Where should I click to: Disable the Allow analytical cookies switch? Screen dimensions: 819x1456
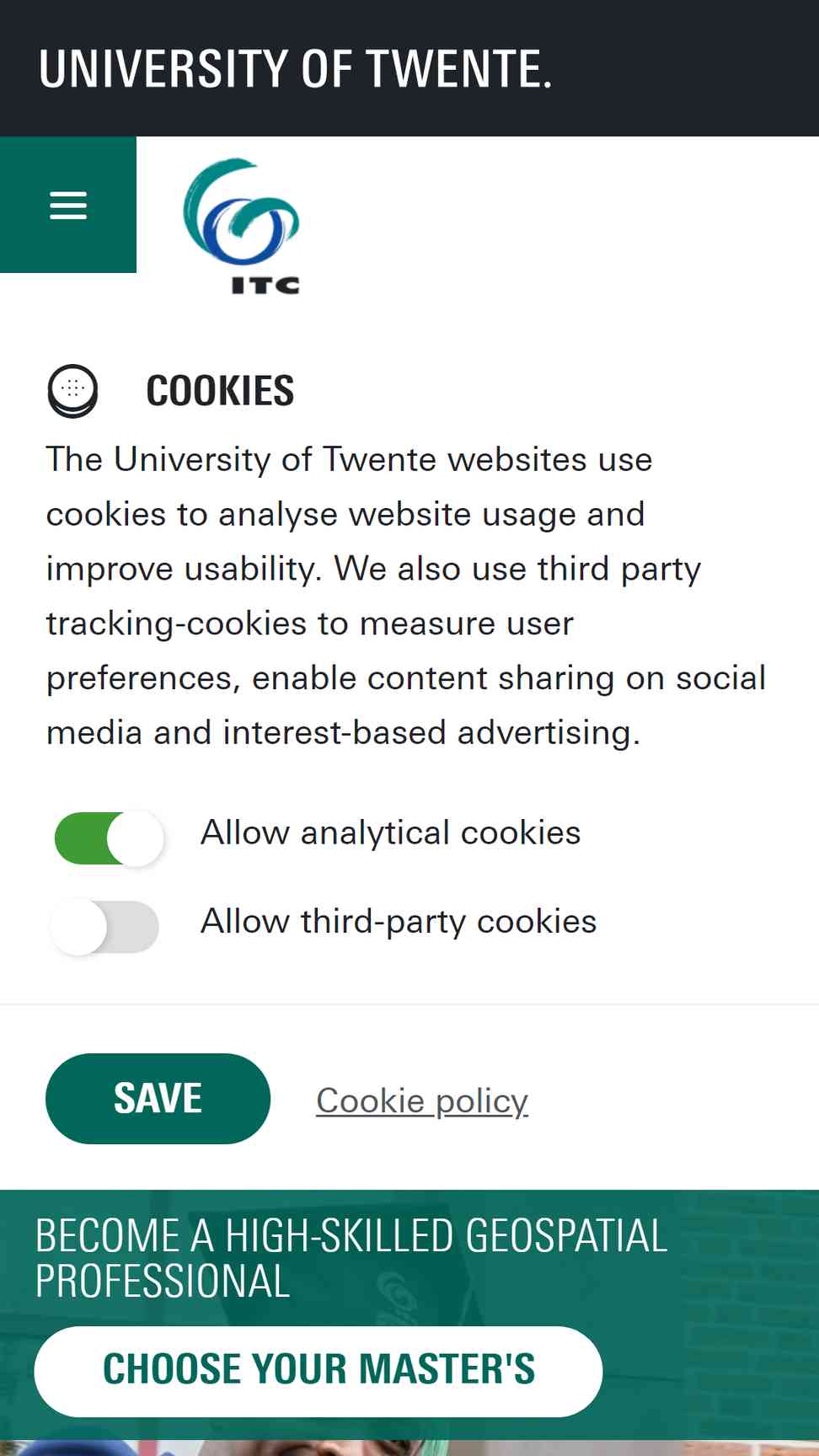click(x=109, y=838)
